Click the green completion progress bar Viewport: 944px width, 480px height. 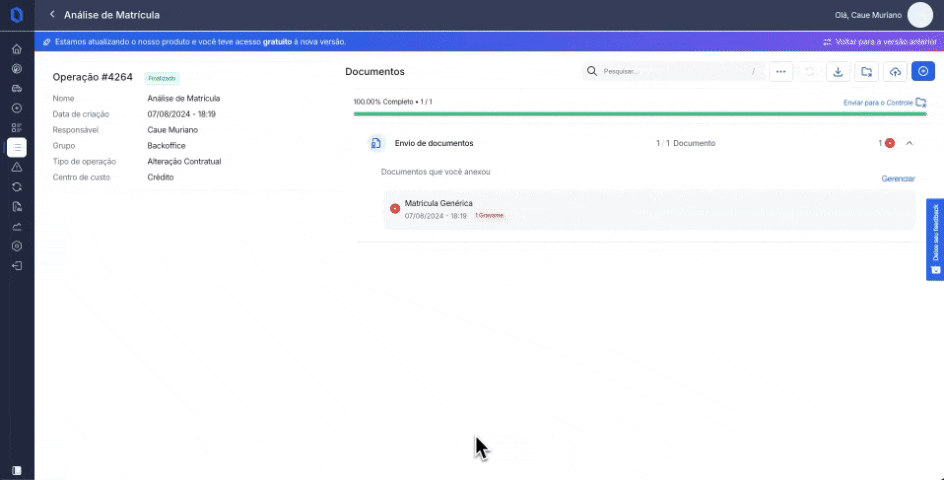[x=640, y=114]
